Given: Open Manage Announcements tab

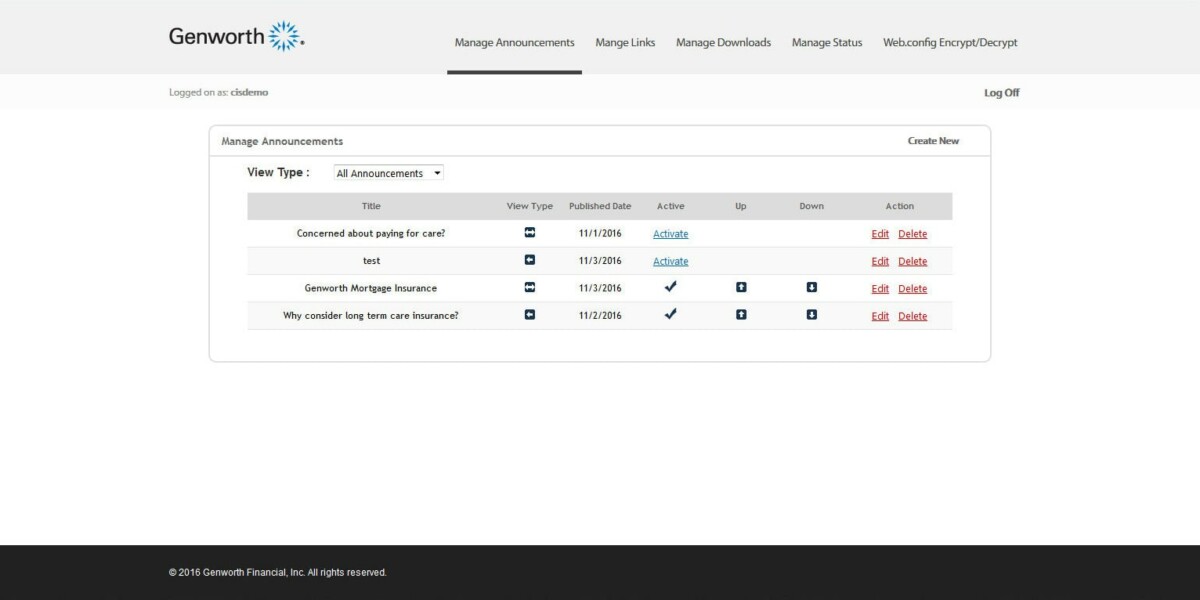Looking at the screenshot, I should point(514,43).
